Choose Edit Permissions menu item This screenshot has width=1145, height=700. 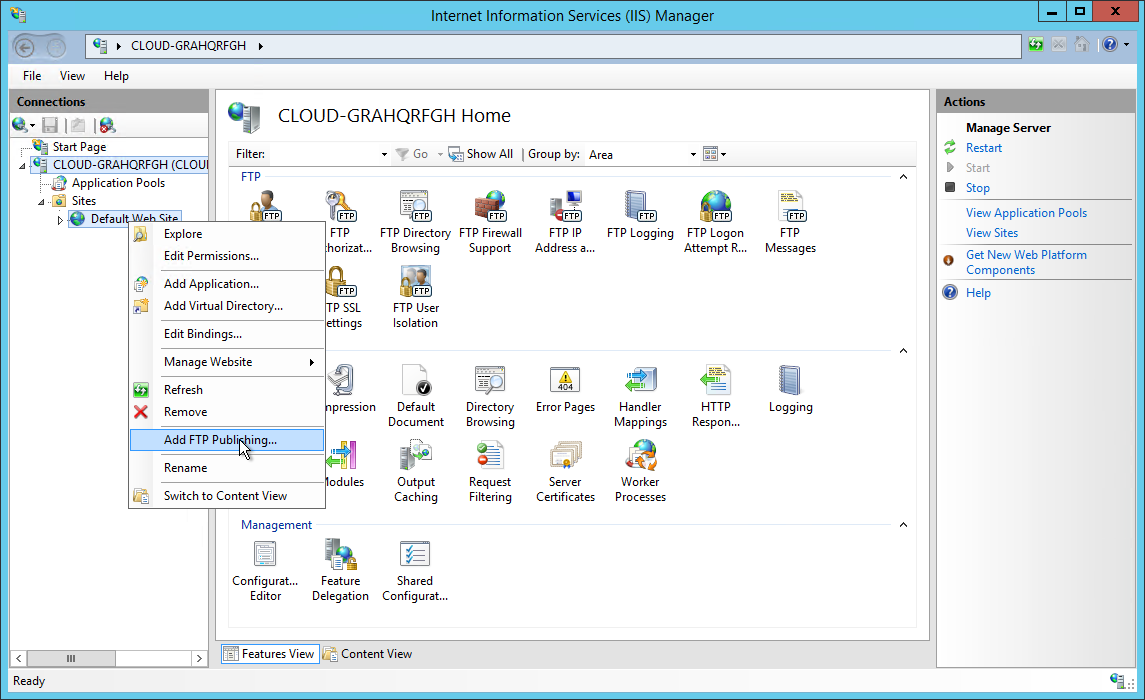coord(227,256)
